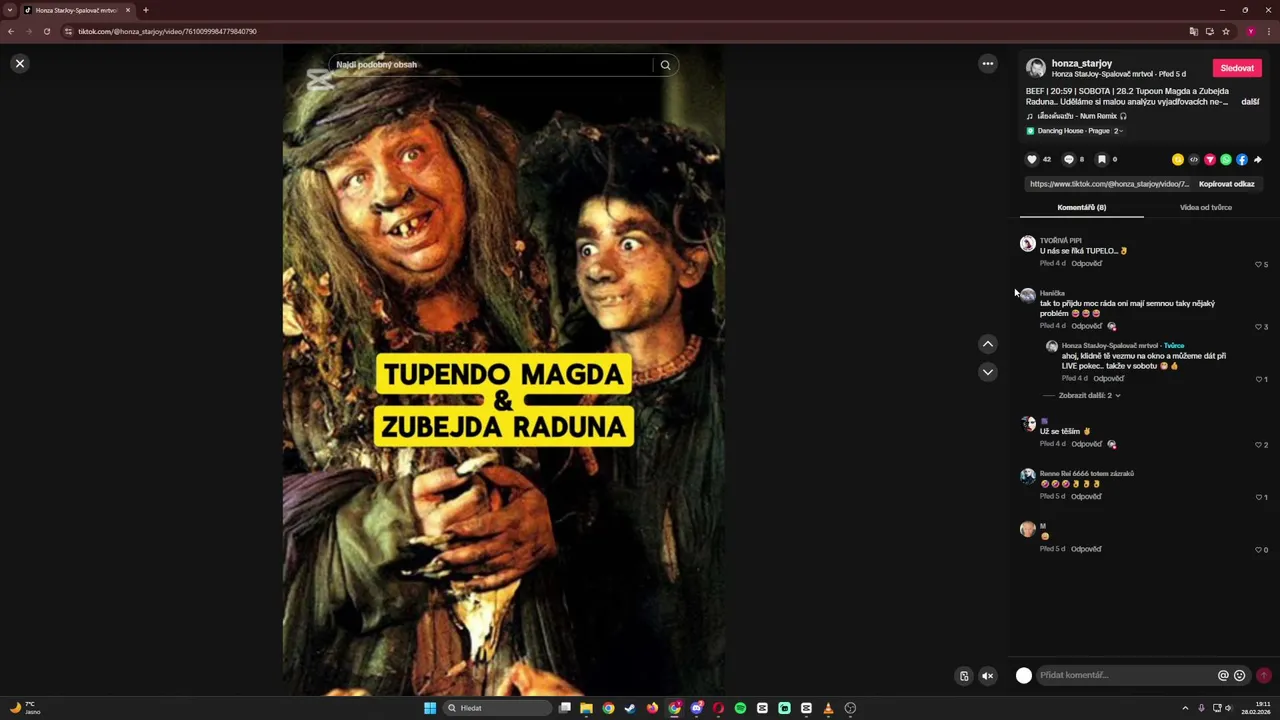
Task: Toggle the auto-scroll icon beside mute
Action: click(x=964, y=676)
